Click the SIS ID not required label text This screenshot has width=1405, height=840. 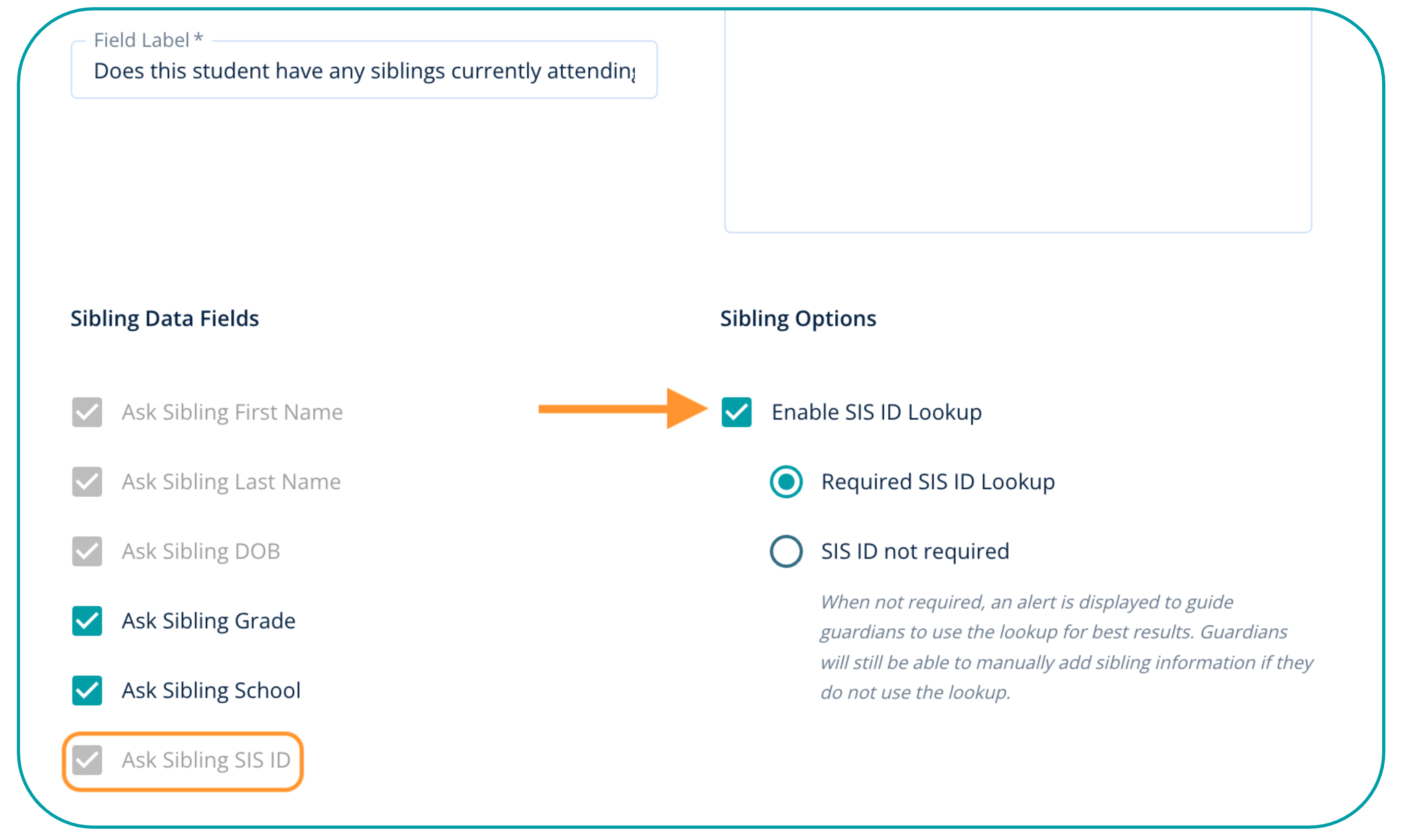915,551
